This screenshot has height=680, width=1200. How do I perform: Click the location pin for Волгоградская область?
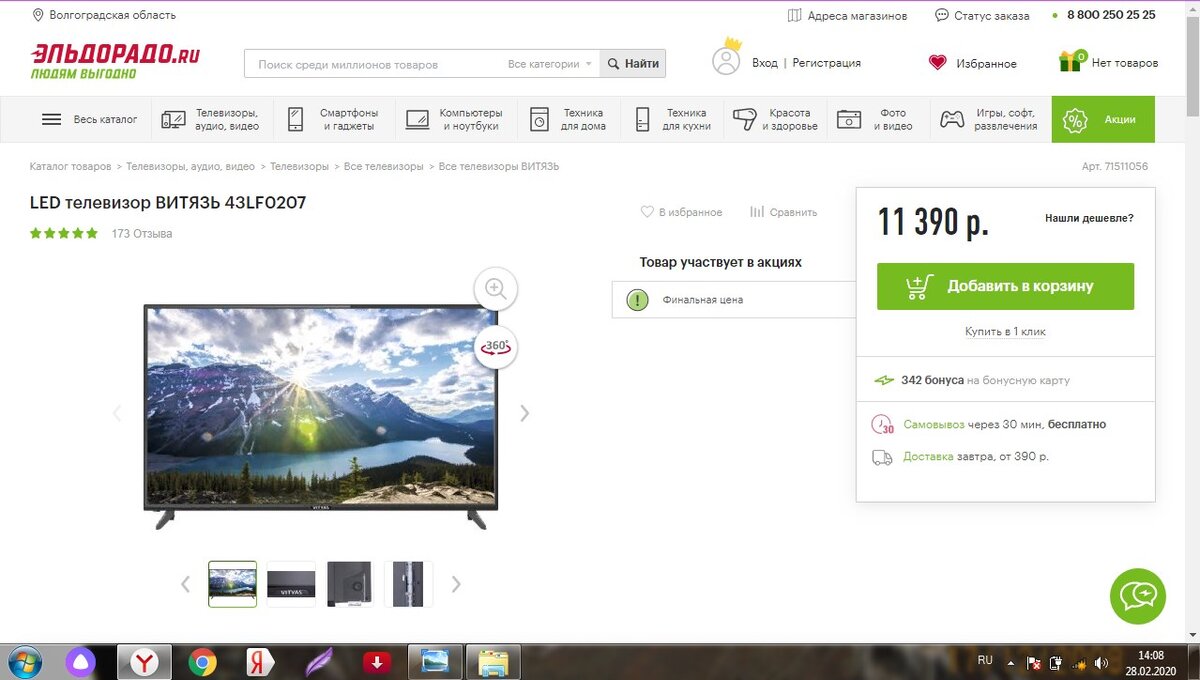pyautogui.click(x=38, y=15)
